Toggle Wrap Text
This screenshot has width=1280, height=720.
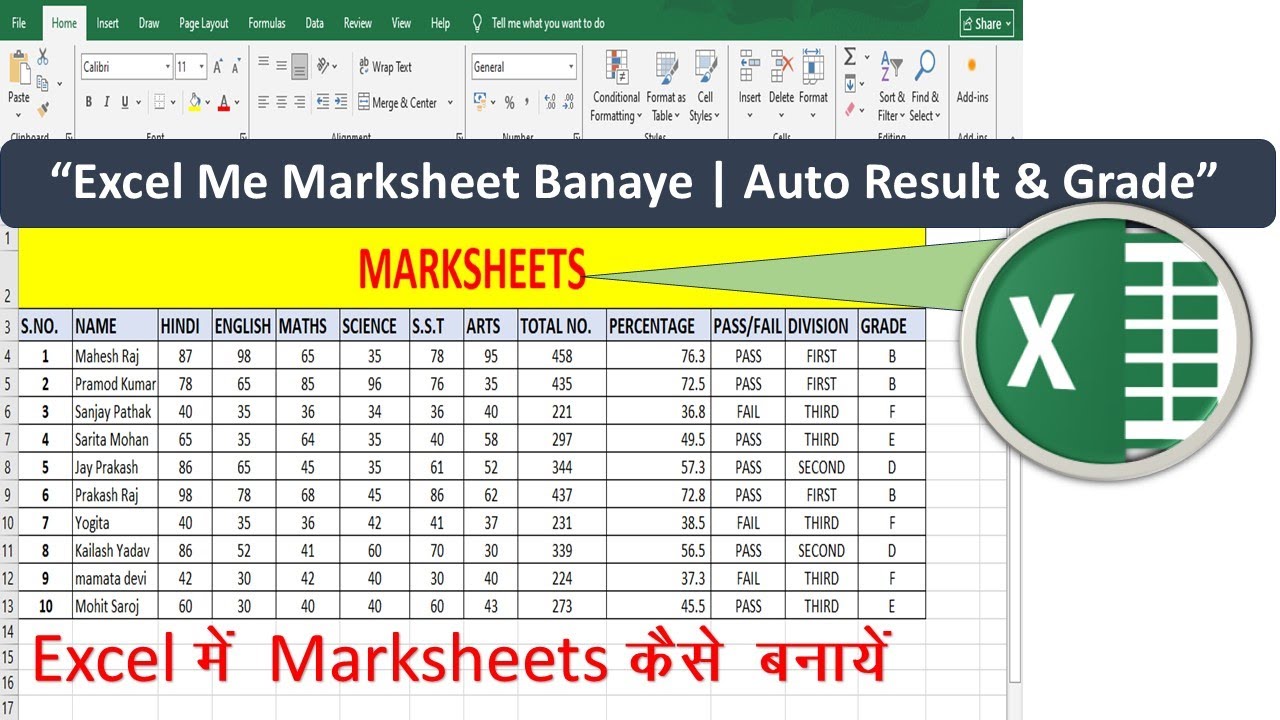[x=385, y=67]
